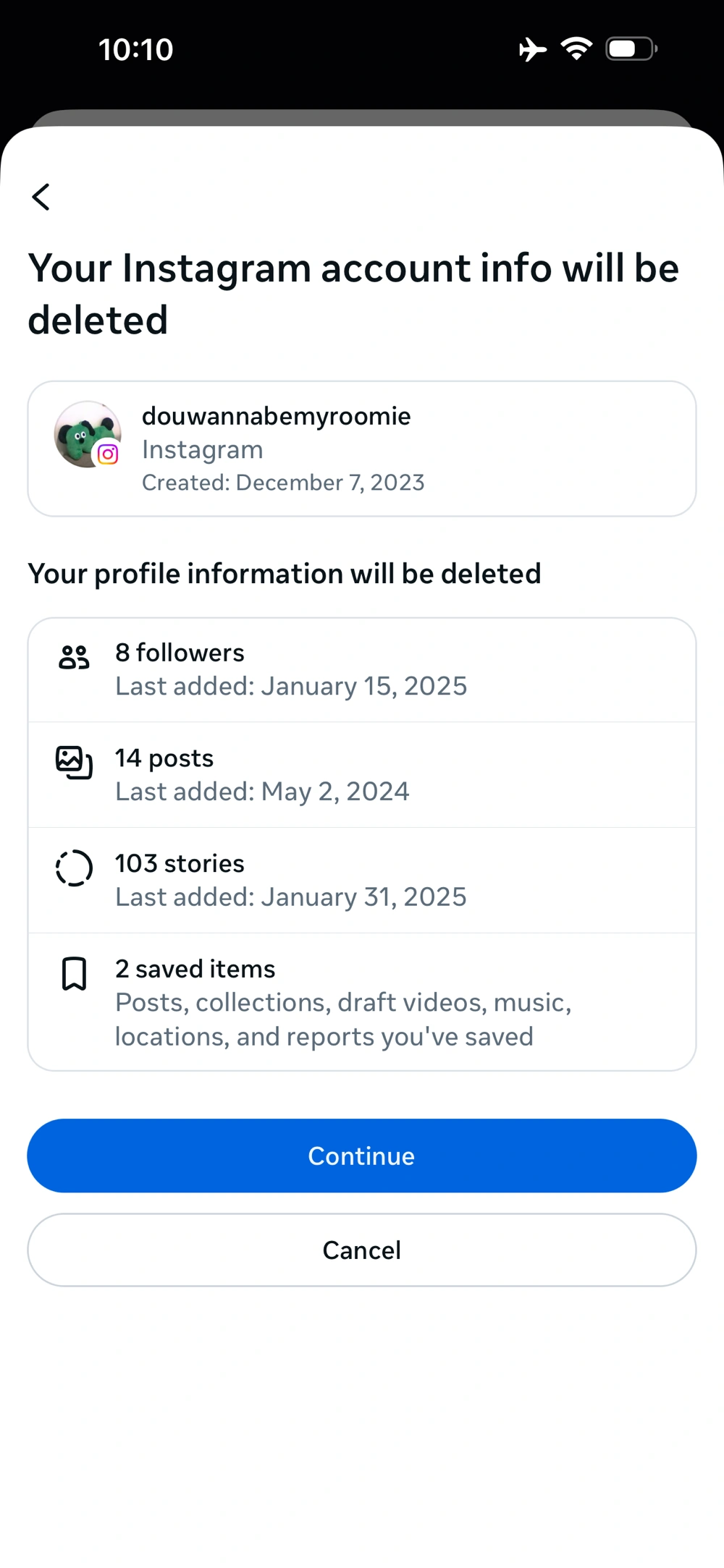The image size is (724, 1568).
Task: Tap the account created date text
Action: [283, 483]
